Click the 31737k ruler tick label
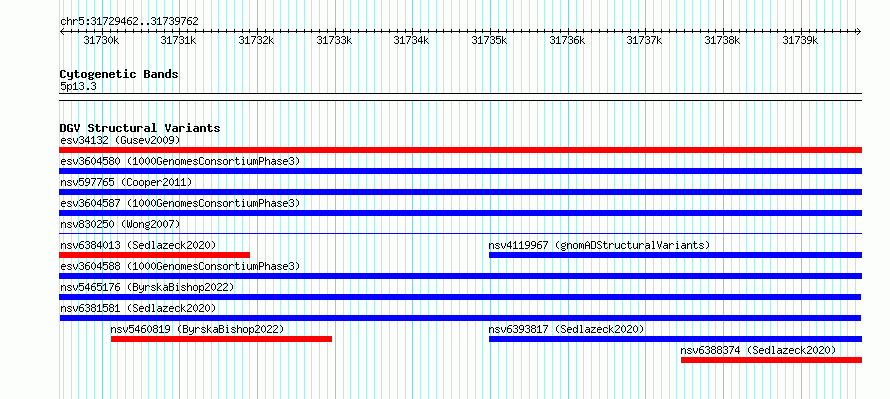 644,40
